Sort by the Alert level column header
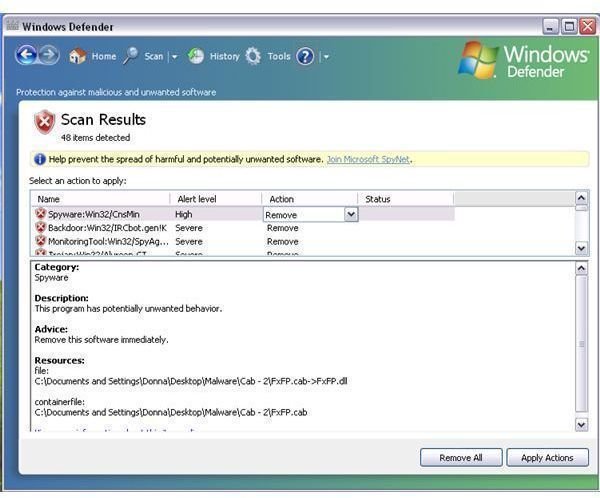 tap(216, 199)
